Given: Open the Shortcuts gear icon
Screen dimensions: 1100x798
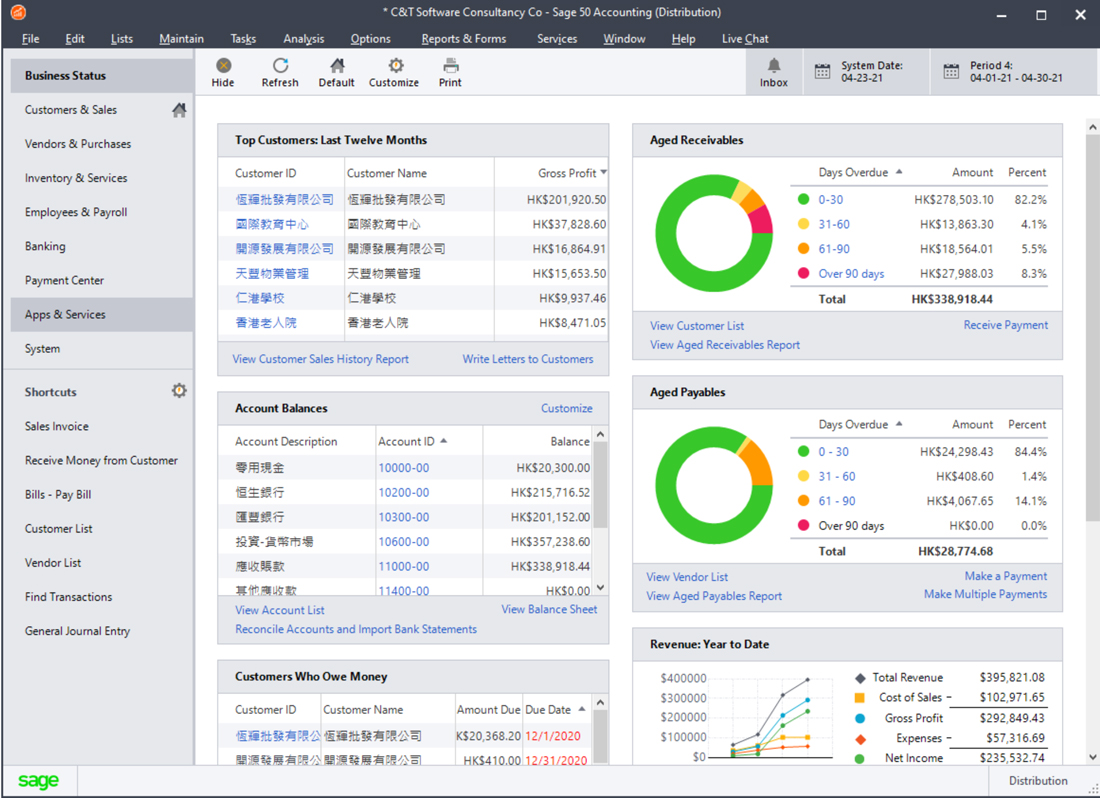Looking at the screenshot, I should click(178, 391).
